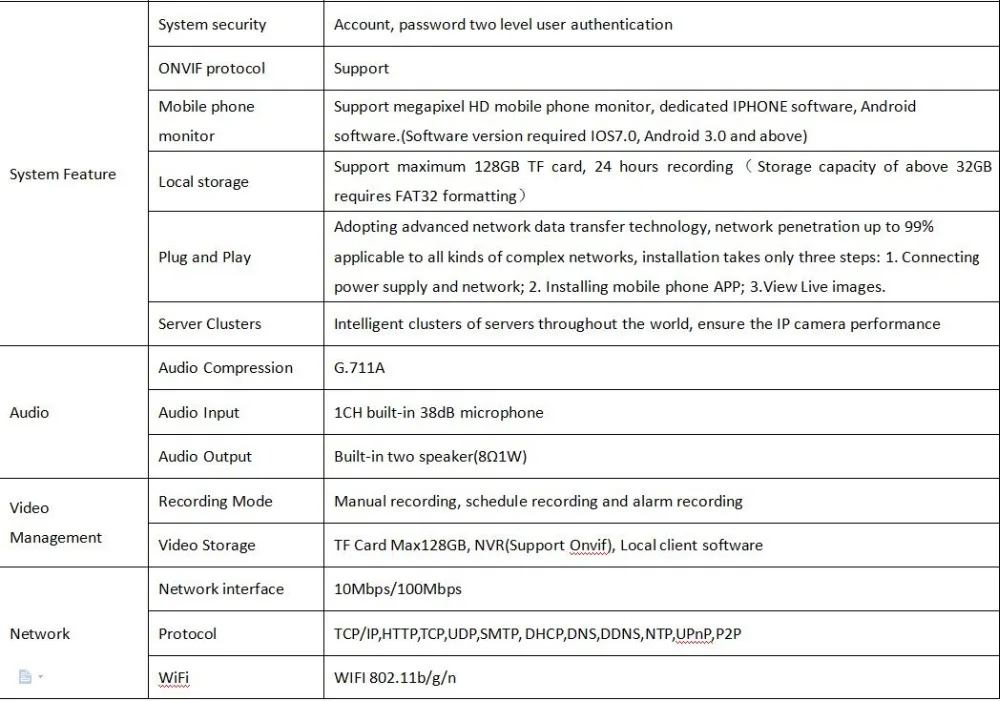The width and height of the screenshot is (1000, 701).
Task: Click the Recording Mode label
Action: tap(216, 501)
